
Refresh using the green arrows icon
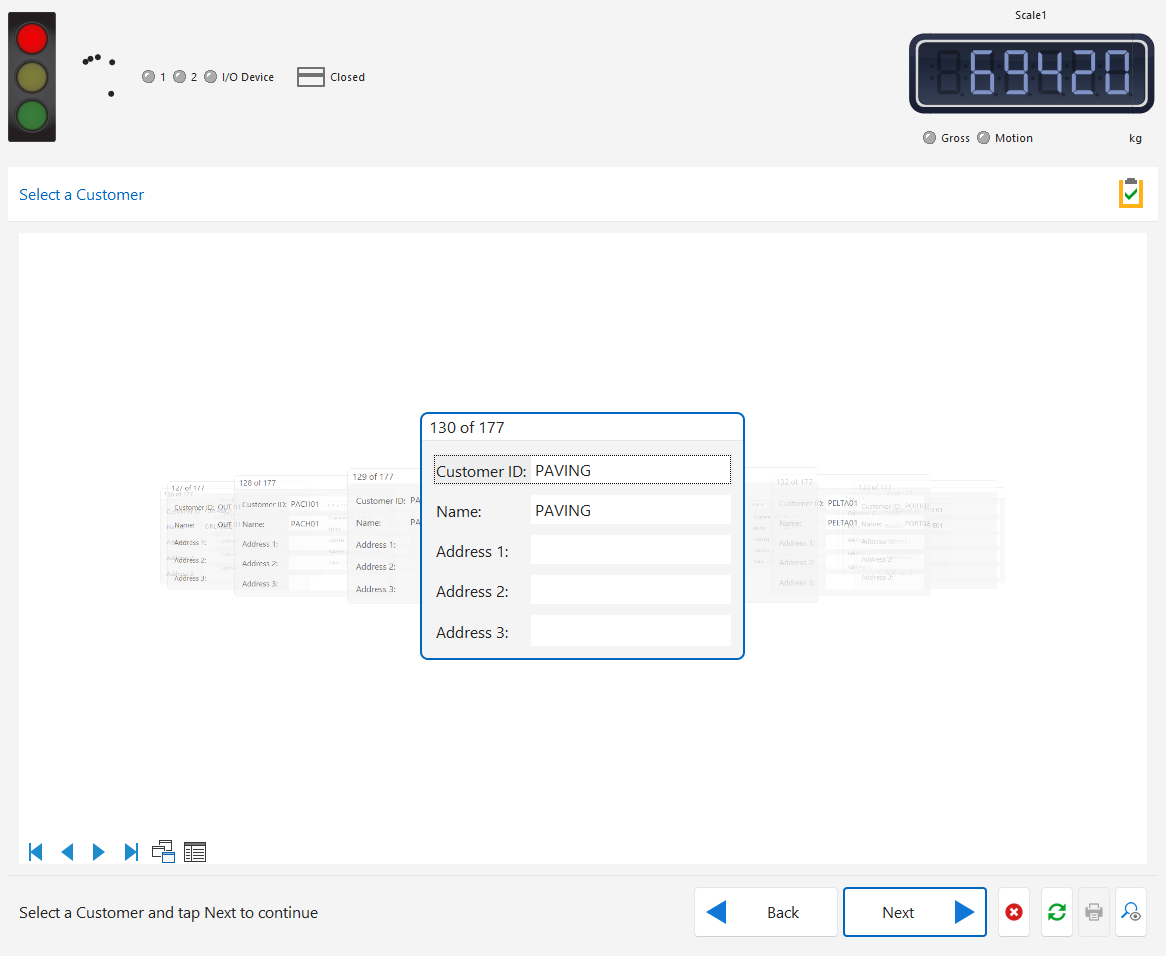[x=1056, y=912]
